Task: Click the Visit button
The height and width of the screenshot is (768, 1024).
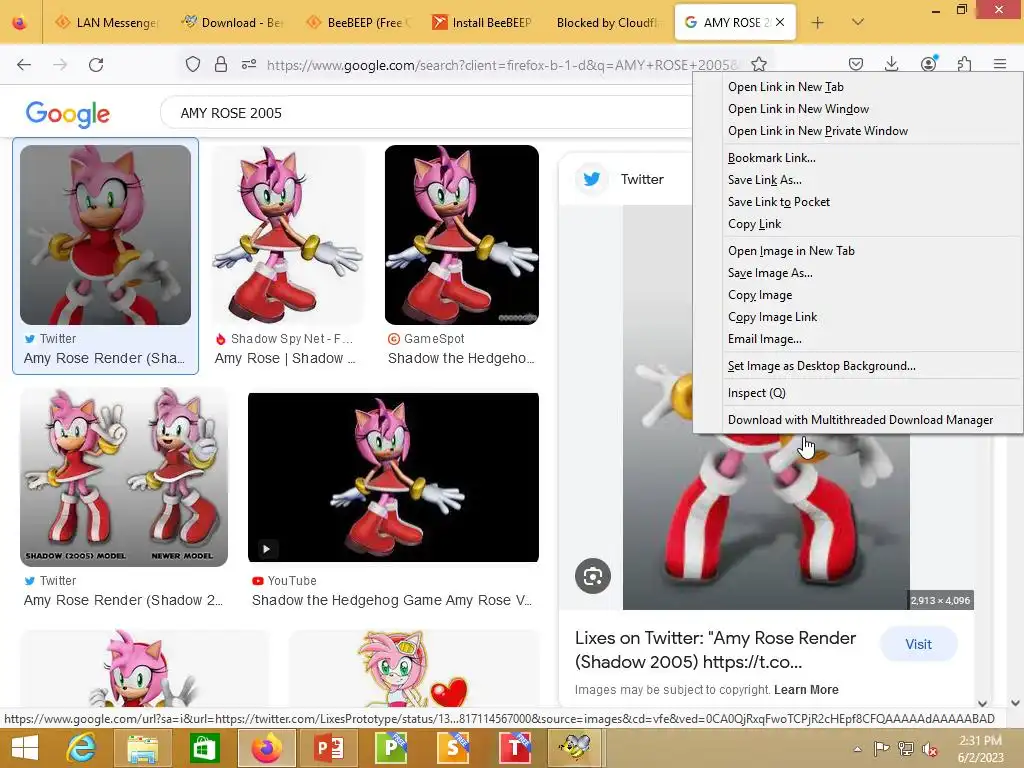Action: pos(918,645)
